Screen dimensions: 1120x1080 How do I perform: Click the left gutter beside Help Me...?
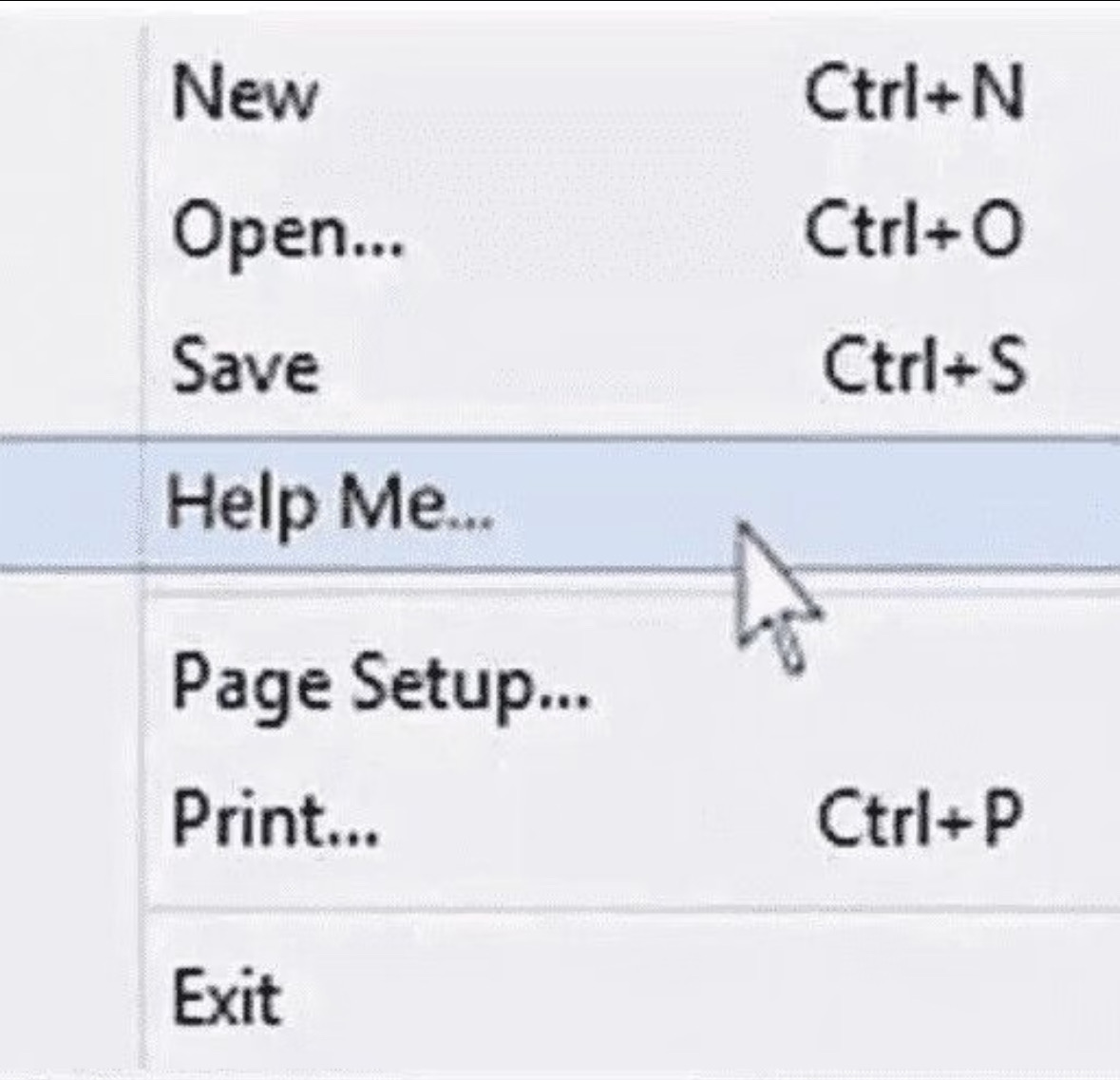[x=71, y=502]
